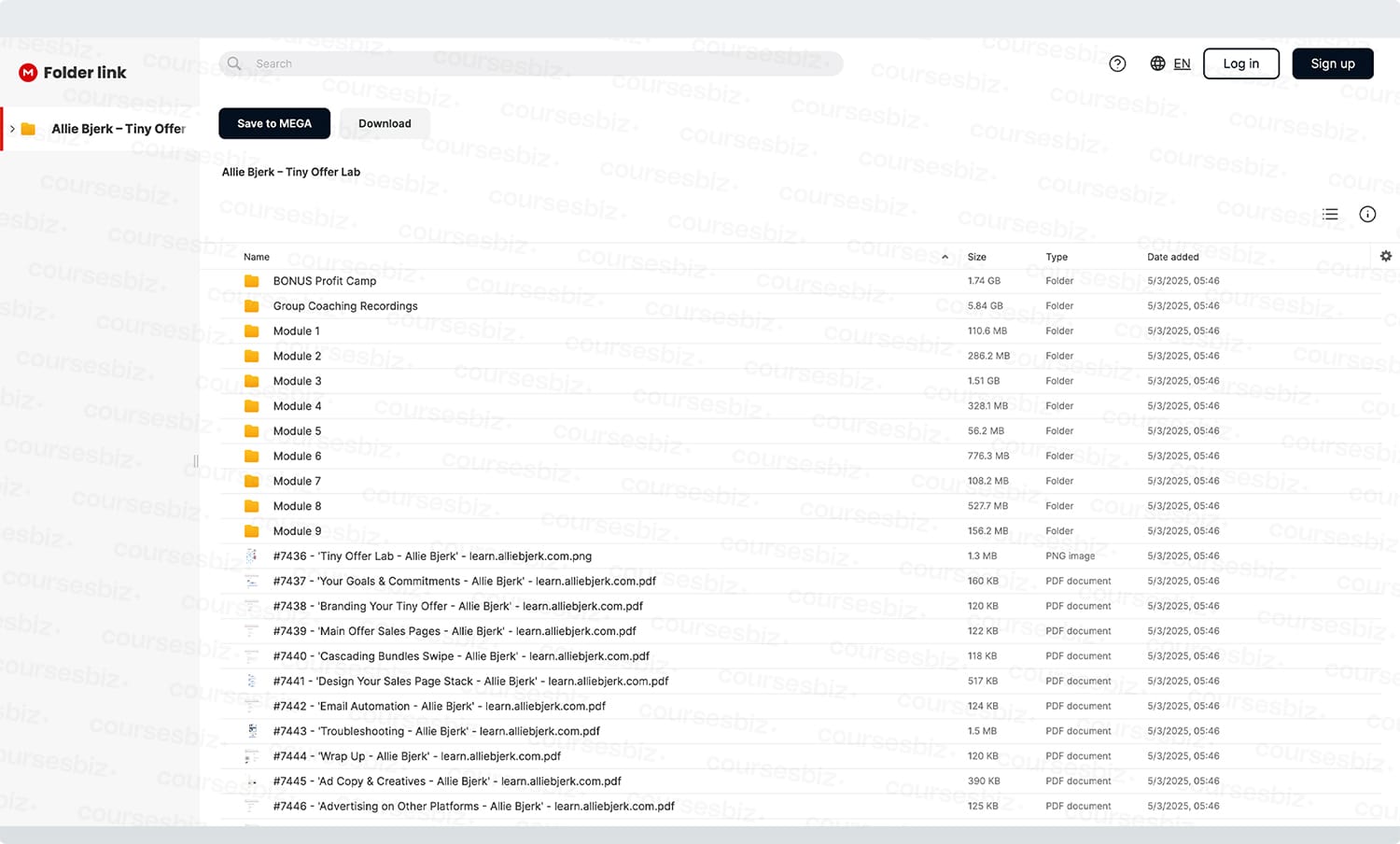1400x844 pixels.
Task: Sort by the Type column header
Action: (1057, 257)
